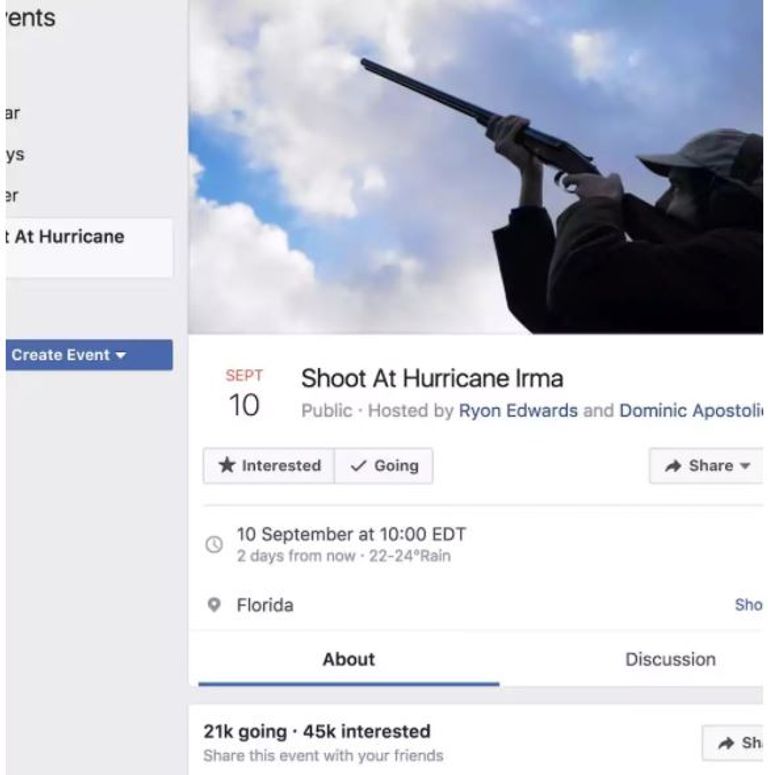View the 21k going attendee list

[x=243, y=732]
